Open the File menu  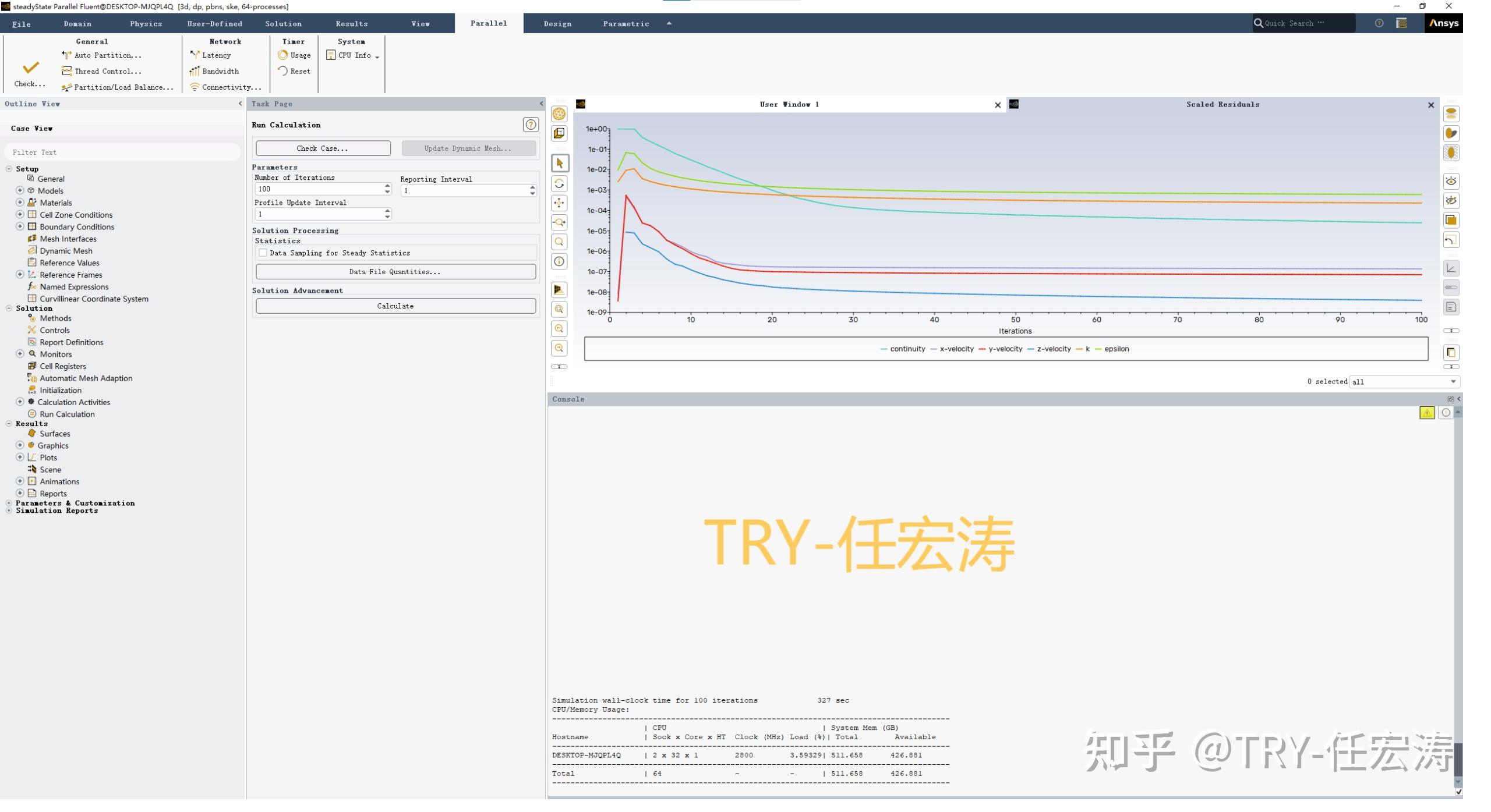[x=22, y=24]
